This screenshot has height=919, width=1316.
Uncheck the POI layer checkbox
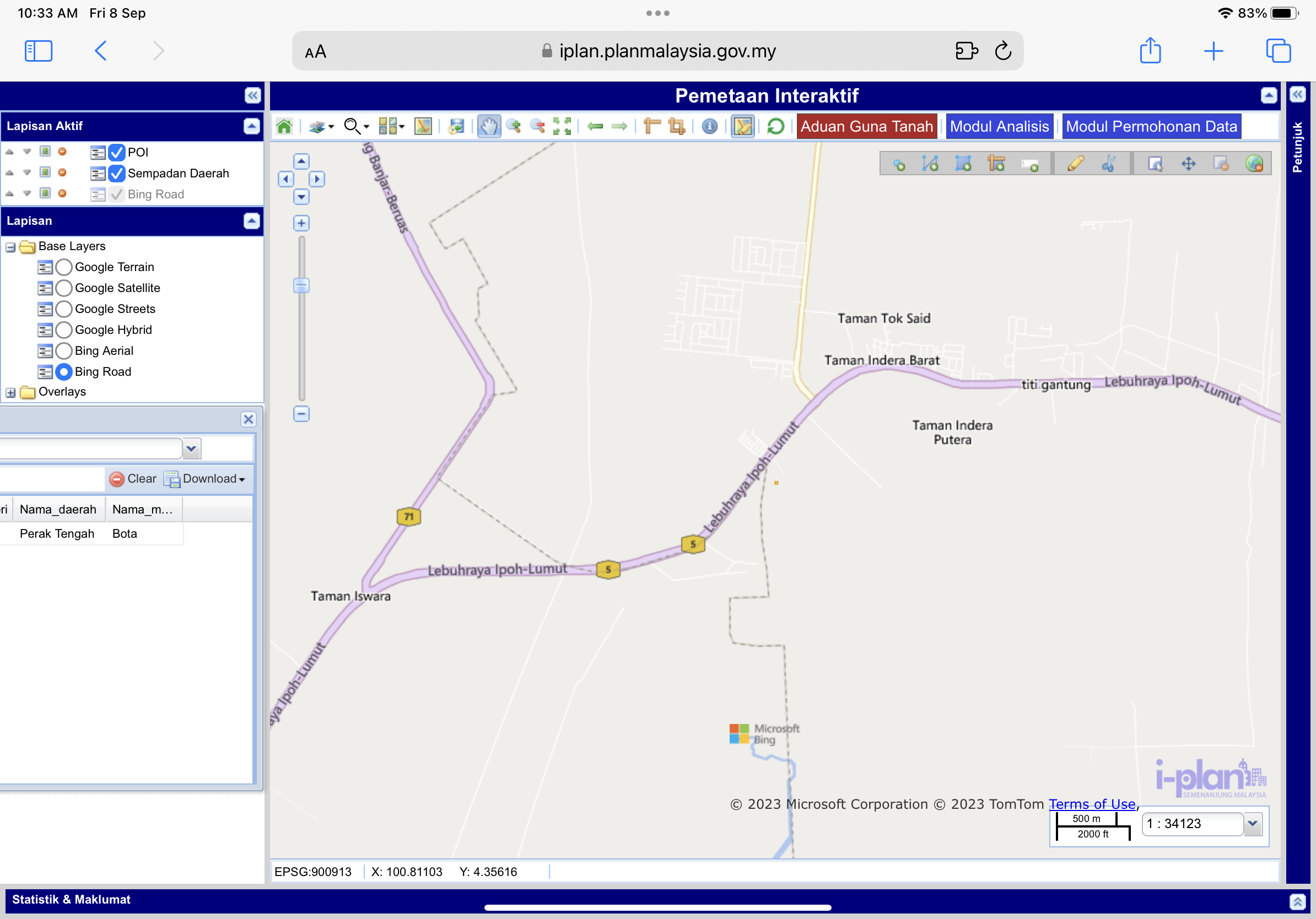(x=117, y=153)
